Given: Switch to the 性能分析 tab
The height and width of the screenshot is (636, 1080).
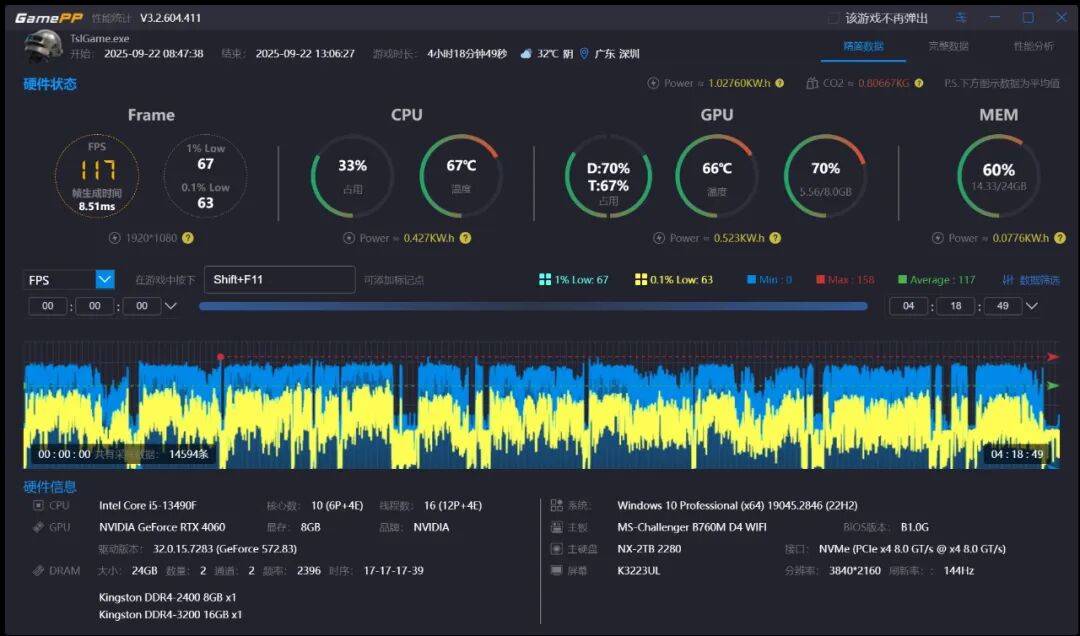Looking at the screenshot, I should tap(1033, 46).
